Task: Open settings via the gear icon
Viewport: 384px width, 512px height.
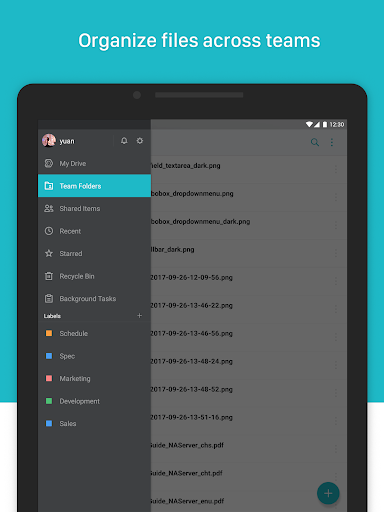Action: coord(140,141)
